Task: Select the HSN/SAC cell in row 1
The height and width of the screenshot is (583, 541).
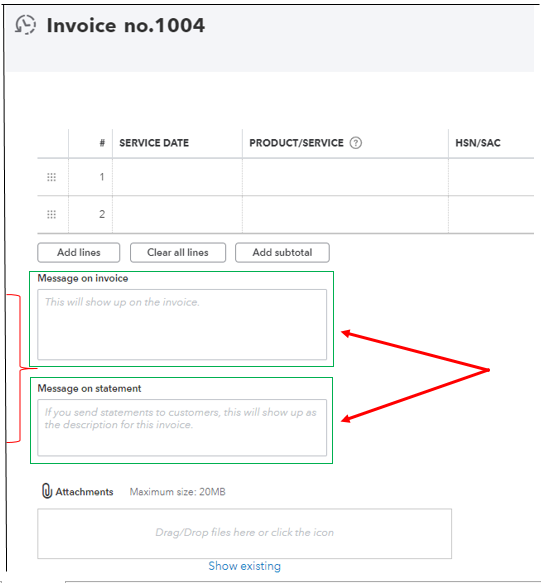Action: coord(491,177)
